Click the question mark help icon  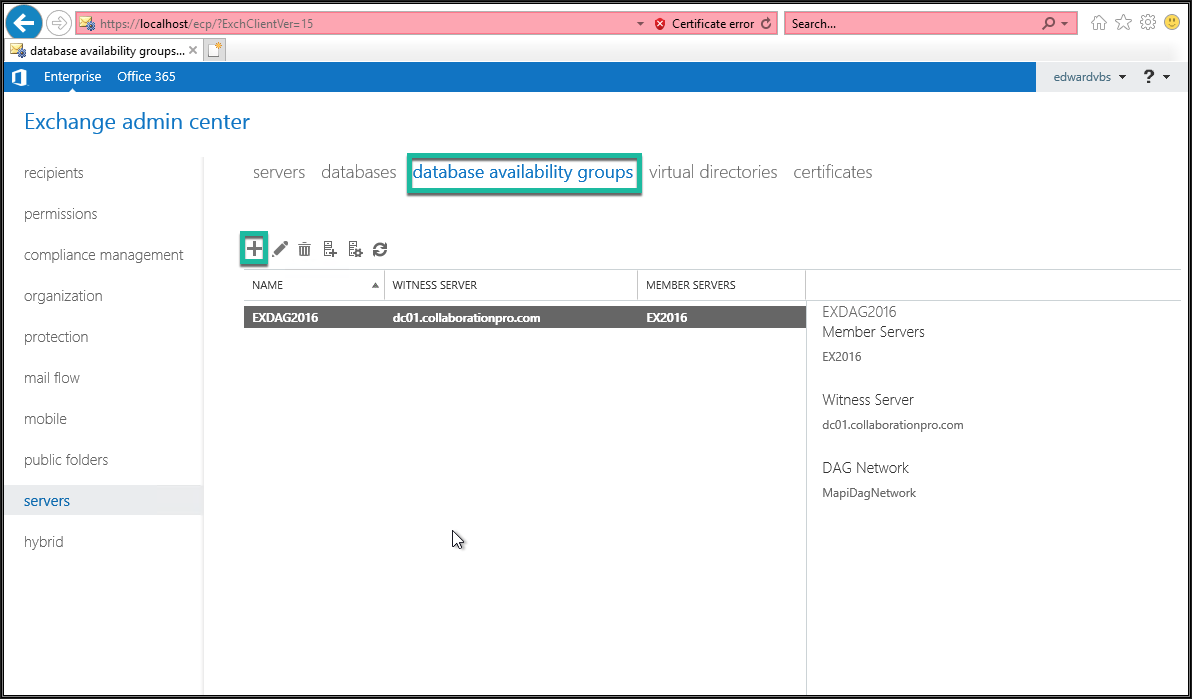(1149, 77)
